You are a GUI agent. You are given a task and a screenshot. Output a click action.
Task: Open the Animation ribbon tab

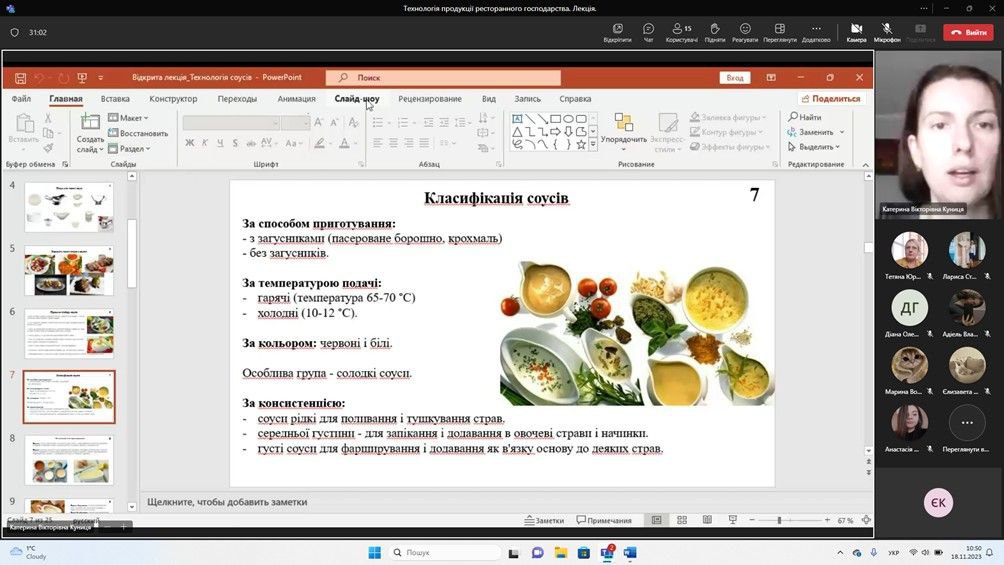pyautogui.click(x=296, y=99)
